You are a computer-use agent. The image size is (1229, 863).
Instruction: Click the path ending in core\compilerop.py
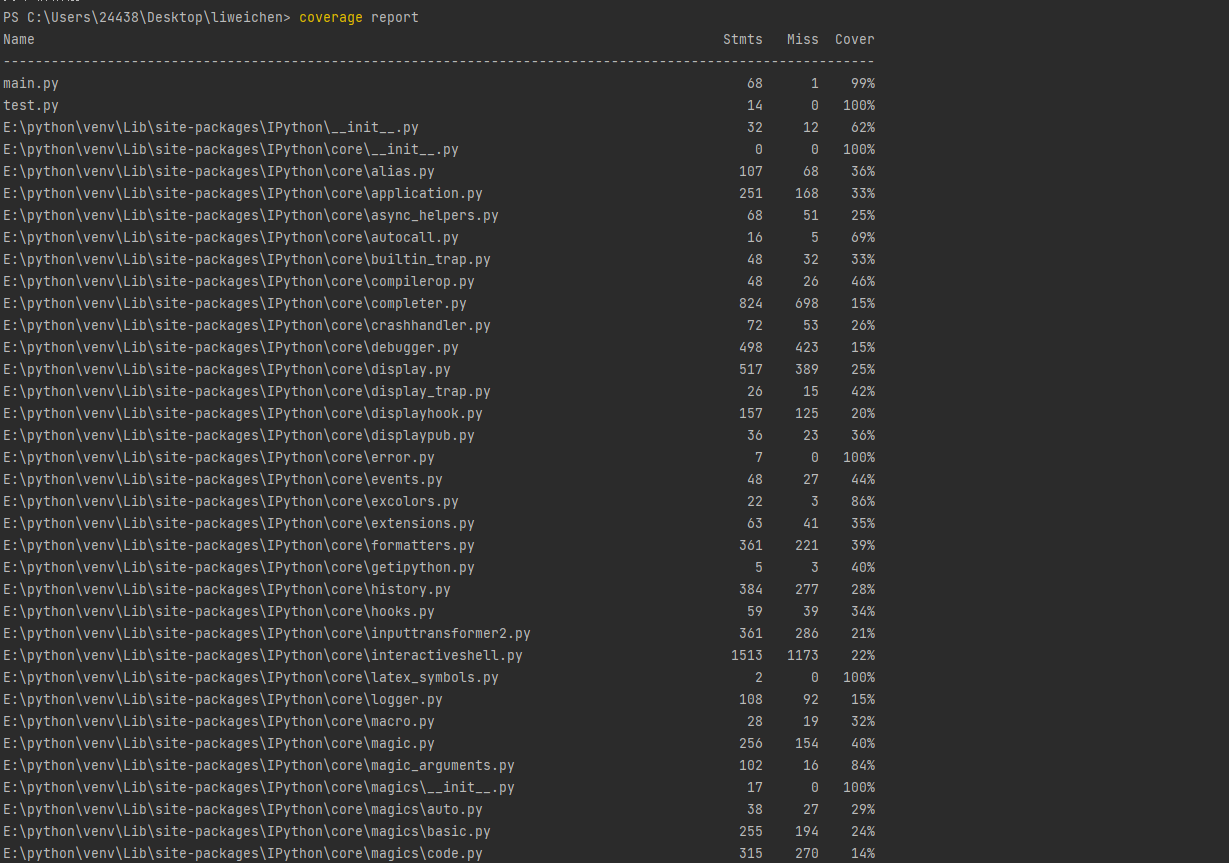click(239, 282)
